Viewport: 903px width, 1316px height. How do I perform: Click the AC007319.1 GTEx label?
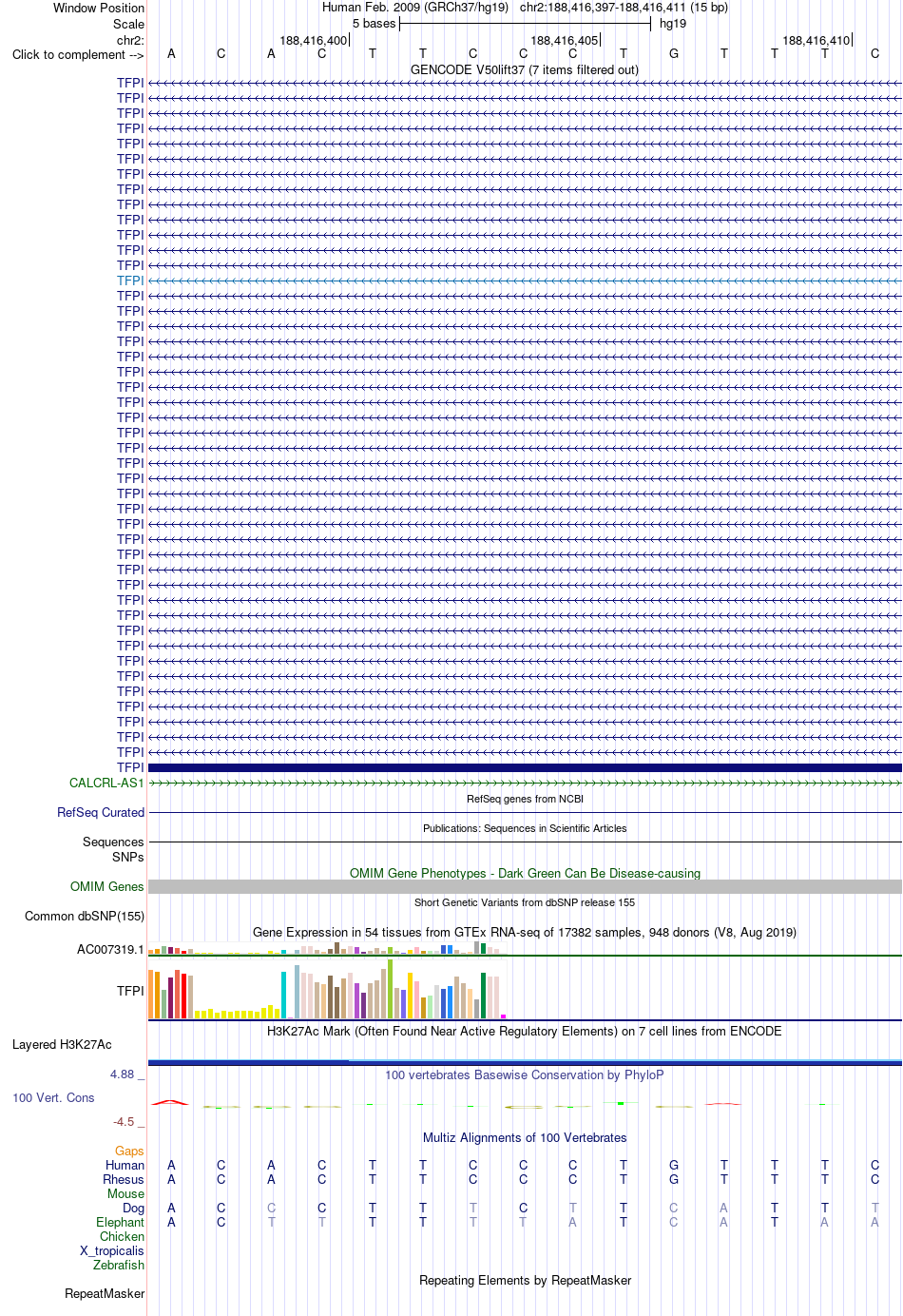pyautogui.click(x=110, y=949)
